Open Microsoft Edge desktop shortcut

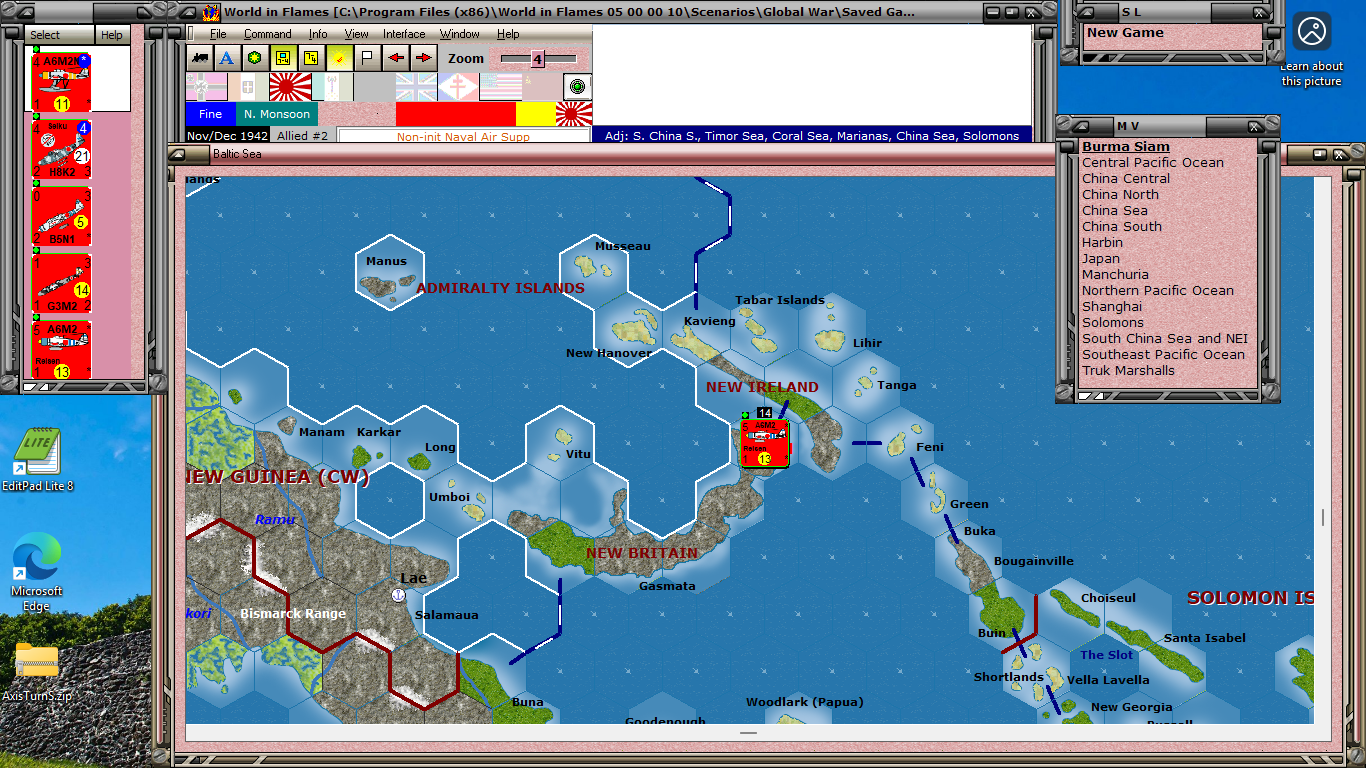click(x=37, y=572)
